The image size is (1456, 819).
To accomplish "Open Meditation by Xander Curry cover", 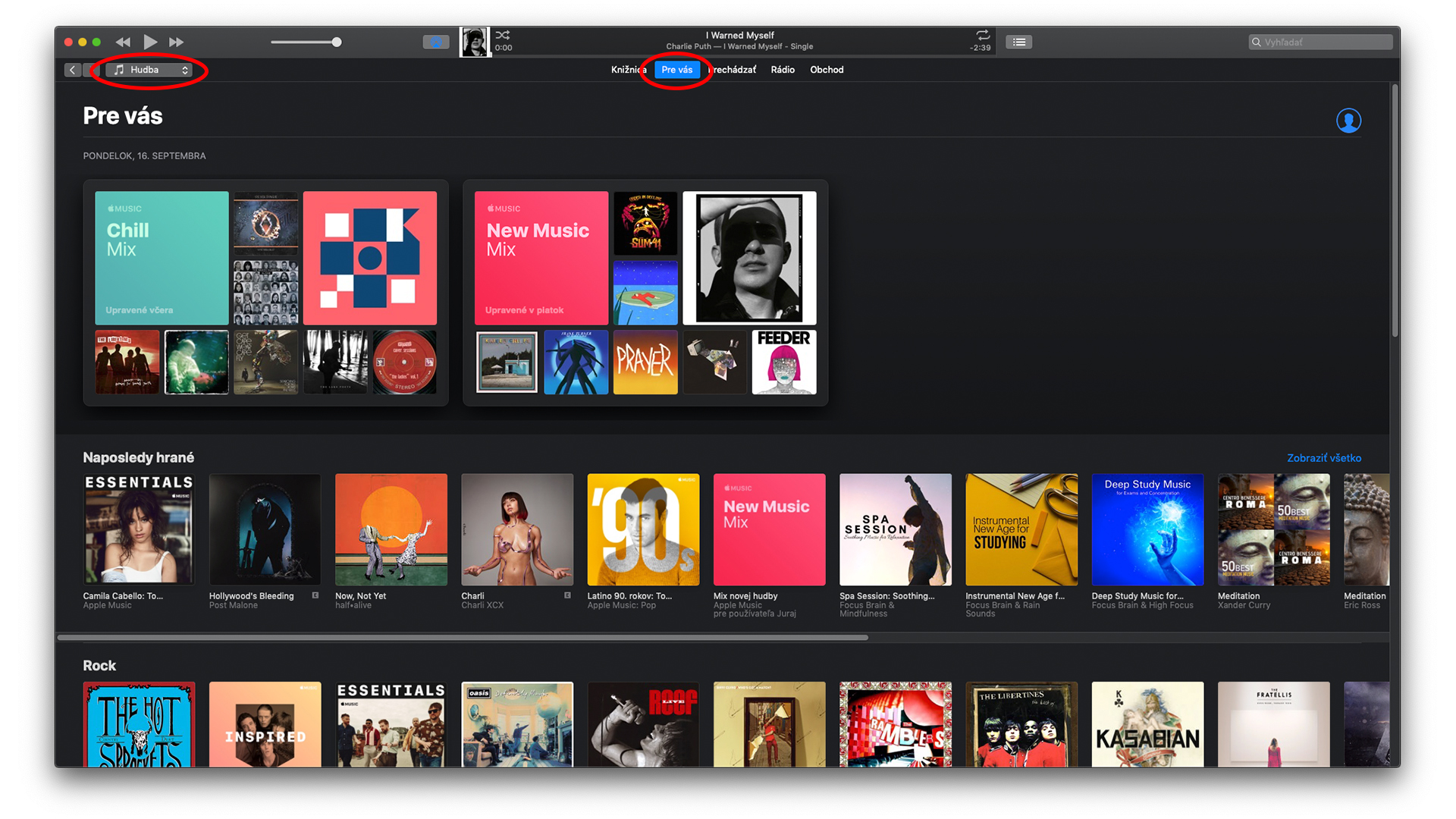I will click(x=1274, y=529).
